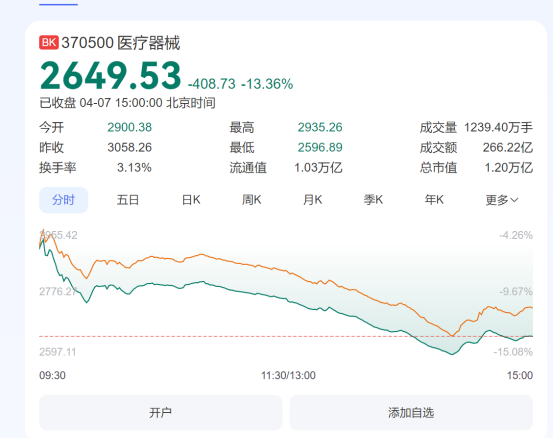The image size is (554, 438).
Task: Switch to the 五日 five-day chart tab
Action: [x=128, y=200]
